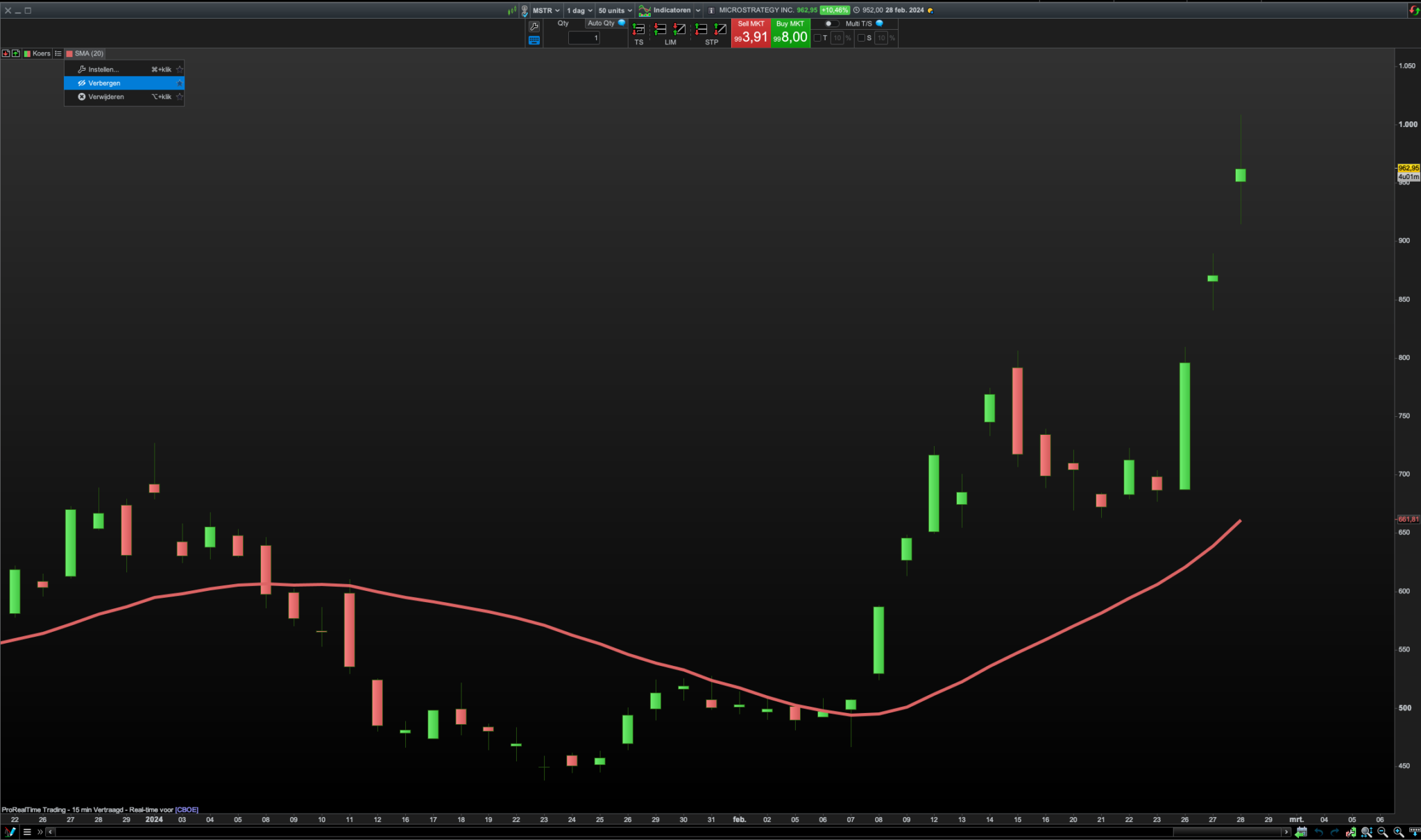Image resolution: width=1421 pixels, height=840 pixels.
Task: Click the red SMA (20) color swatch
Action: click(x=69, y=53)
